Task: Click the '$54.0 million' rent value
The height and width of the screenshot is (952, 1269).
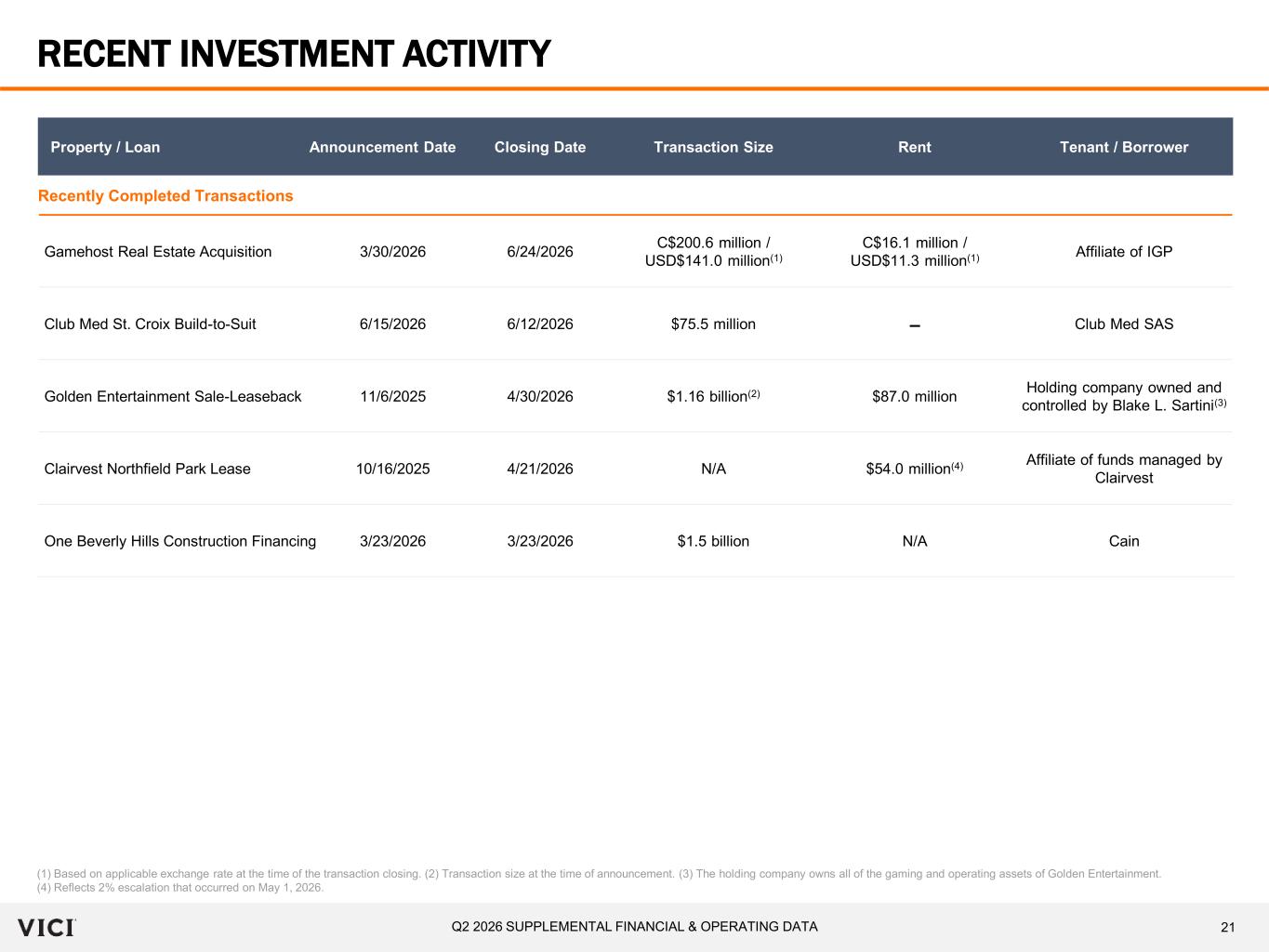Action: 915,469
